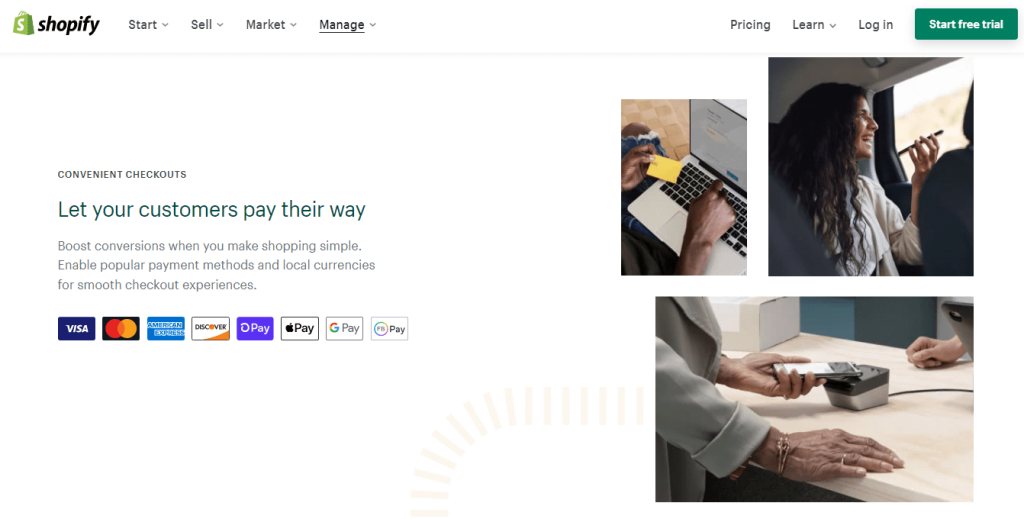The width and height of the screenshot is (1024, 519).
Task: Click the Discover card icon
Action: pos(210,328)
